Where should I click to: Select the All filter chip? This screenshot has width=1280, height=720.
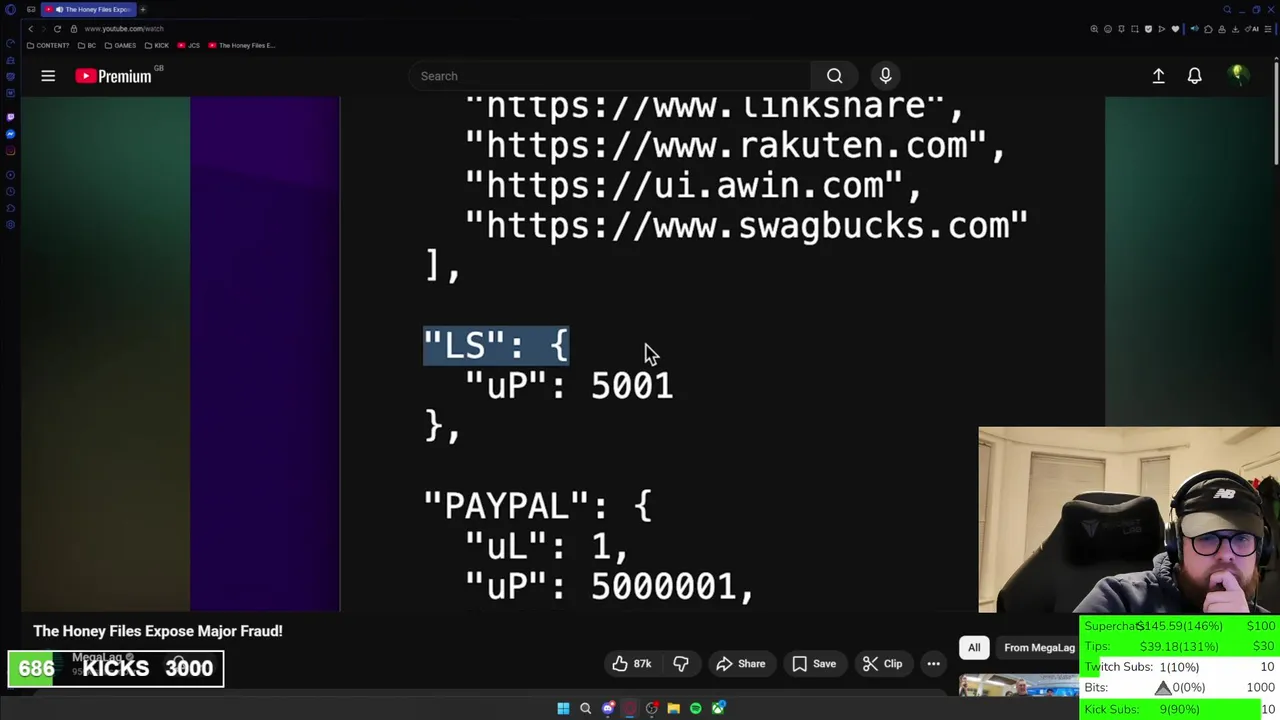pyautogui.click(x=974, y=648)
